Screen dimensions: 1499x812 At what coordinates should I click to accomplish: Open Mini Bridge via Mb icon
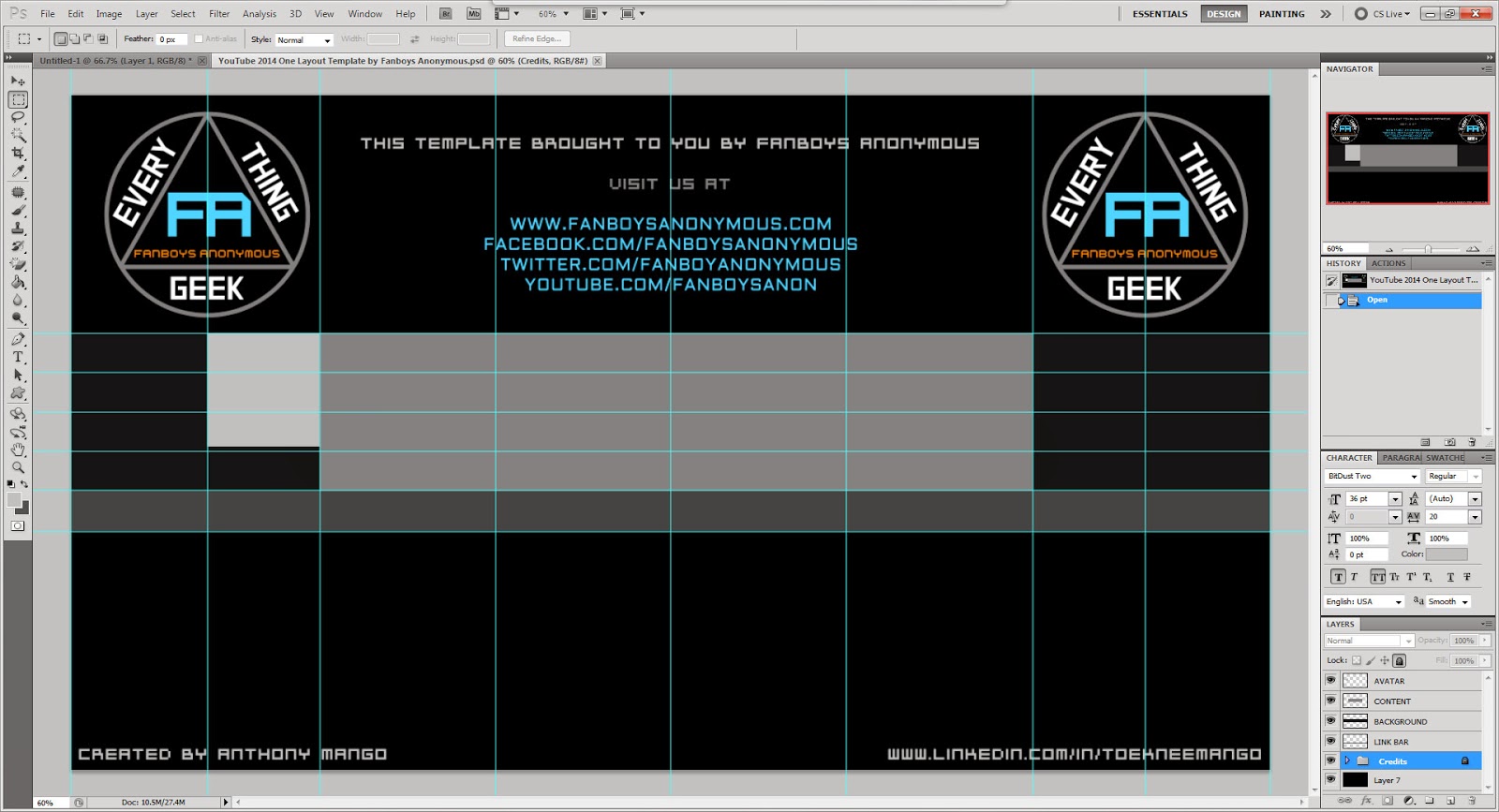(473, 14)
